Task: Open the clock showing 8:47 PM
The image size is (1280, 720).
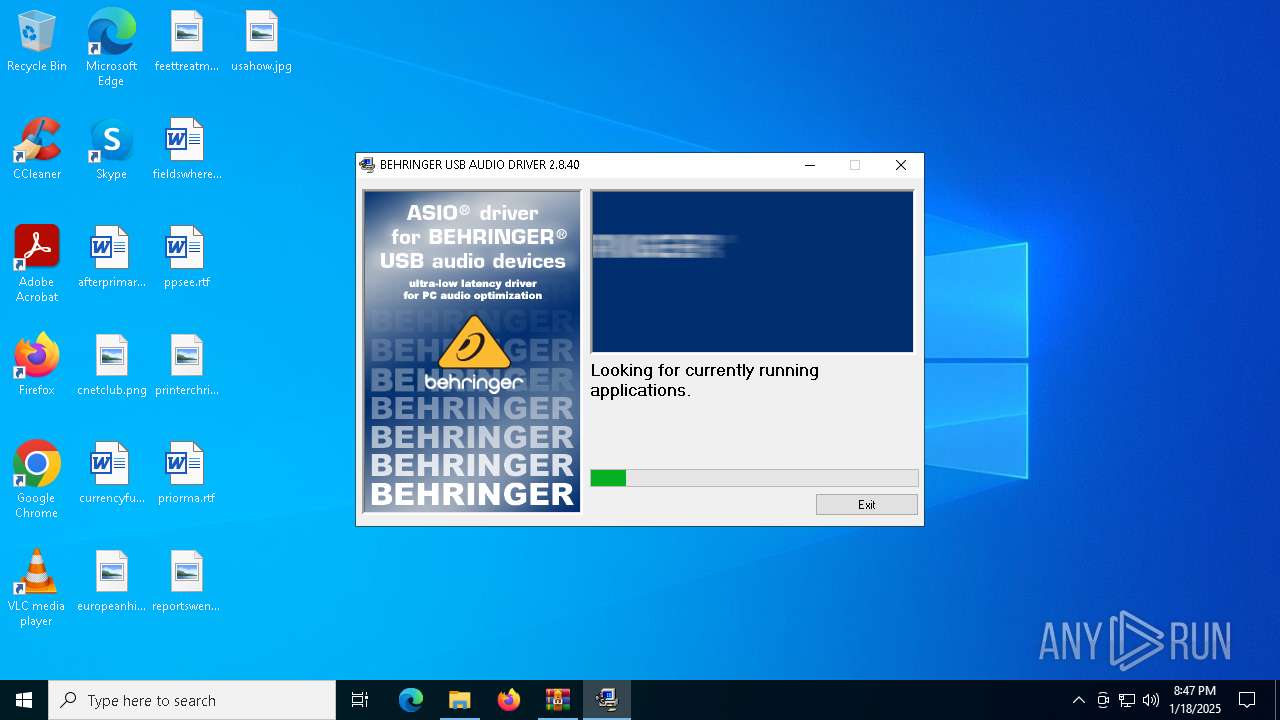Action: [x=1195, y=700]
